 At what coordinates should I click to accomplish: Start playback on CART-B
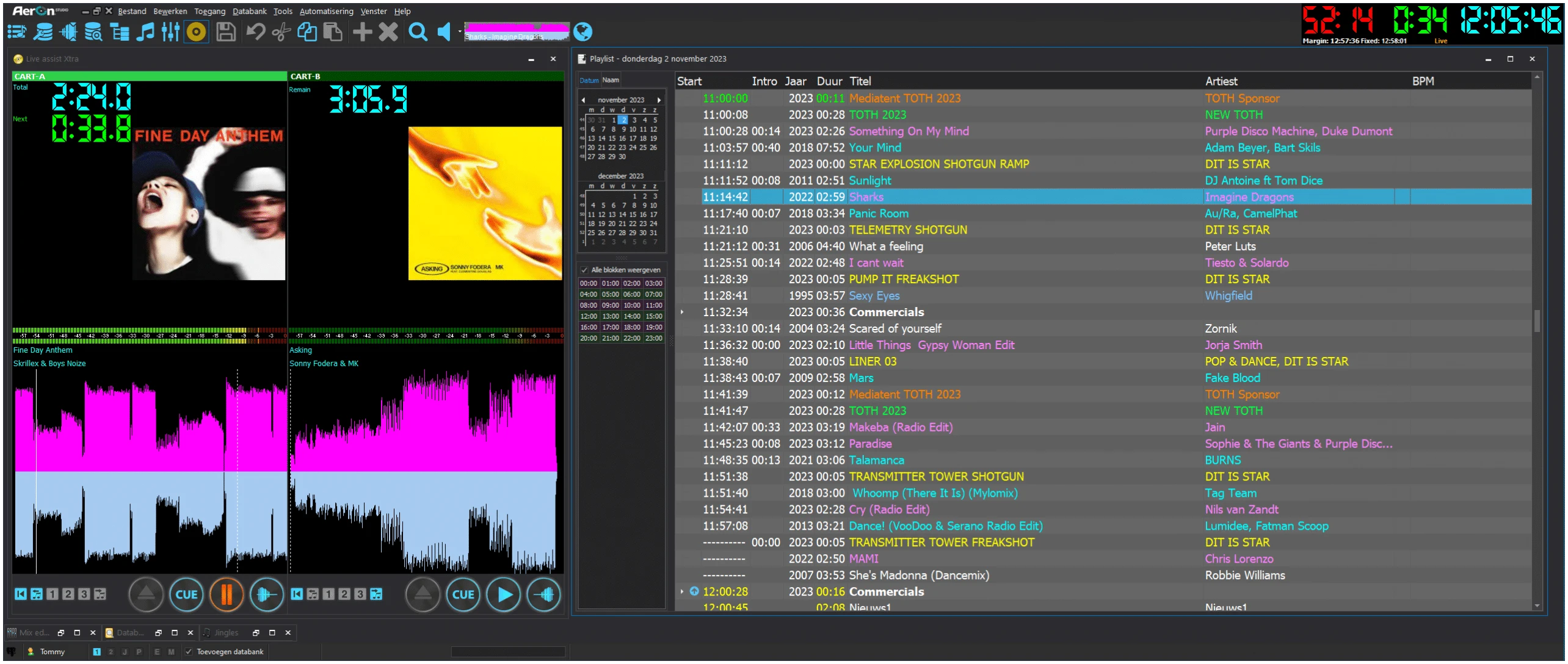[x=503, y=594]
